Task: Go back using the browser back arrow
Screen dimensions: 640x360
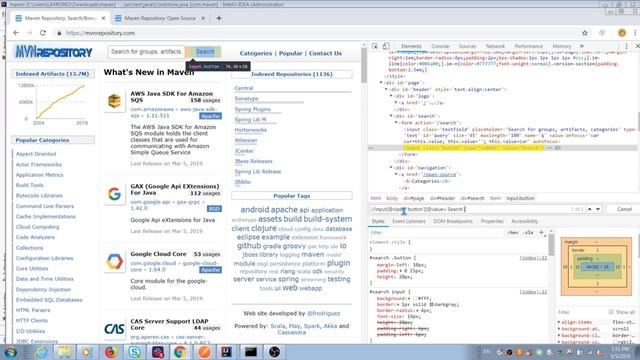Action: pos(16,33)
